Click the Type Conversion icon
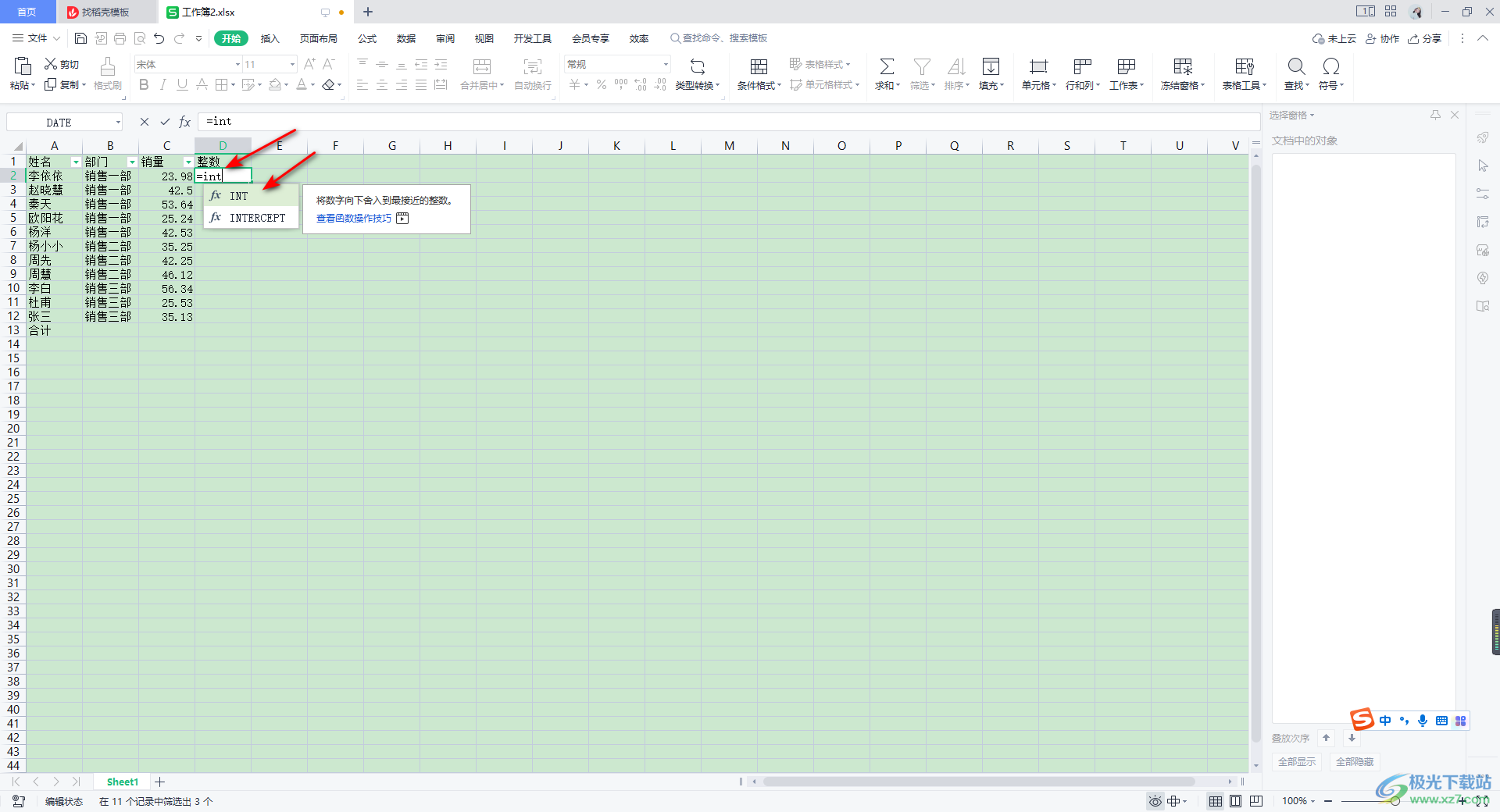 coord(698,66)
